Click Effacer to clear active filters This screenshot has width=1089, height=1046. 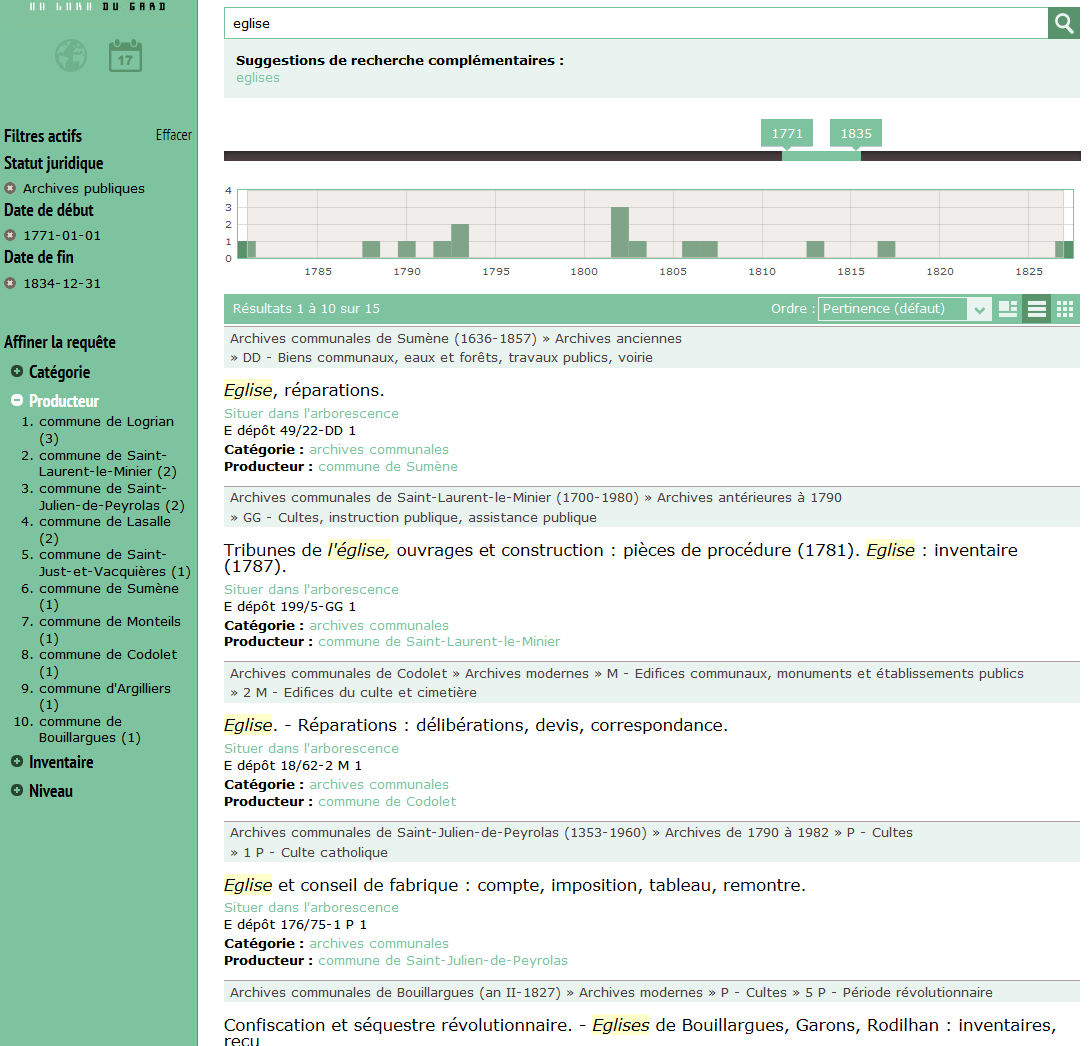coord(173,135)
